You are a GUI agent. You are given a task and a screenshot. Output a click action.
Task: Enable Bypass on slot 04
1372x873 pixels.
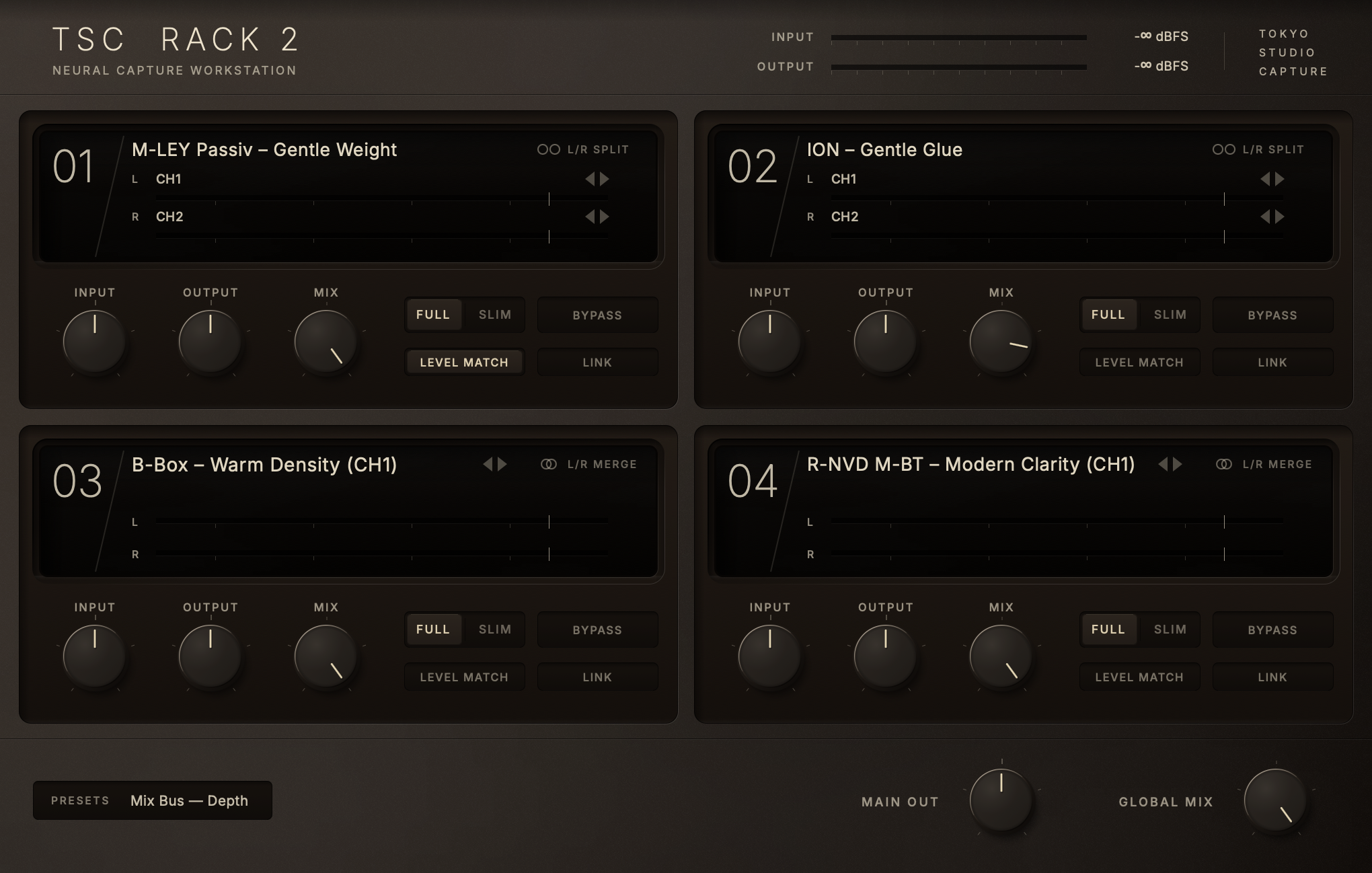[x=1272, y=630]
